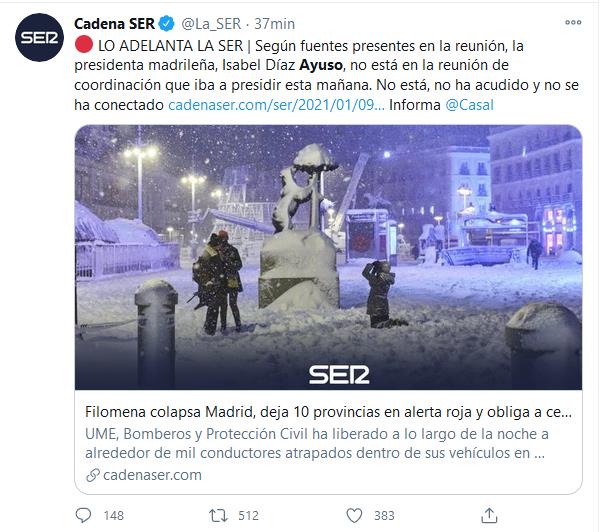The image size is (611, 532).
Task: Click the link chain icon beside cadenaser.com
Action: point(93,475)
